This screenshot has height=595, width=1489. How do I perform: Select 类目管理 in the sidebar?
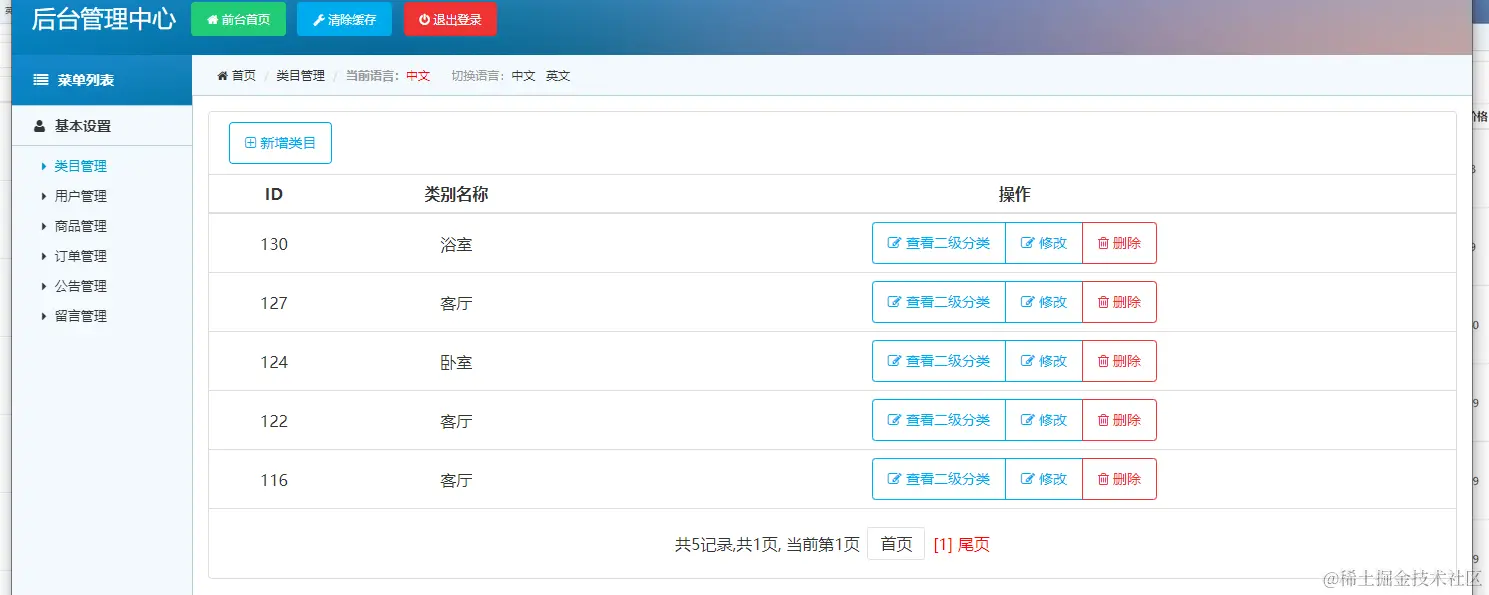click(x=80, y=166)
